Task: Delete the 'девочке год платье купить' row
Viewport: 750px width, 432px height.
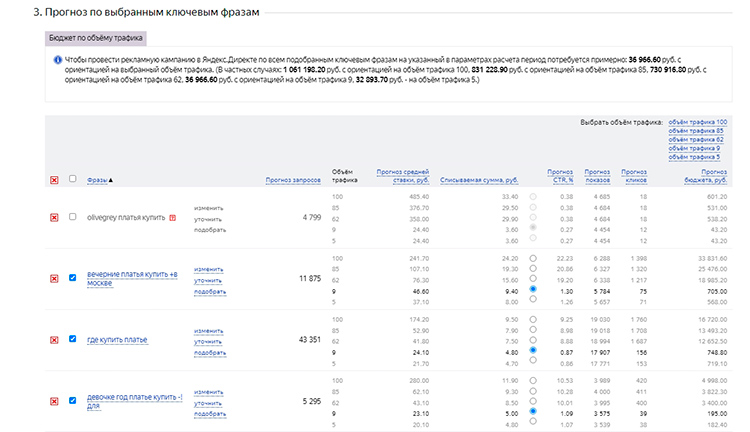Action: click(x=54, y=401)
